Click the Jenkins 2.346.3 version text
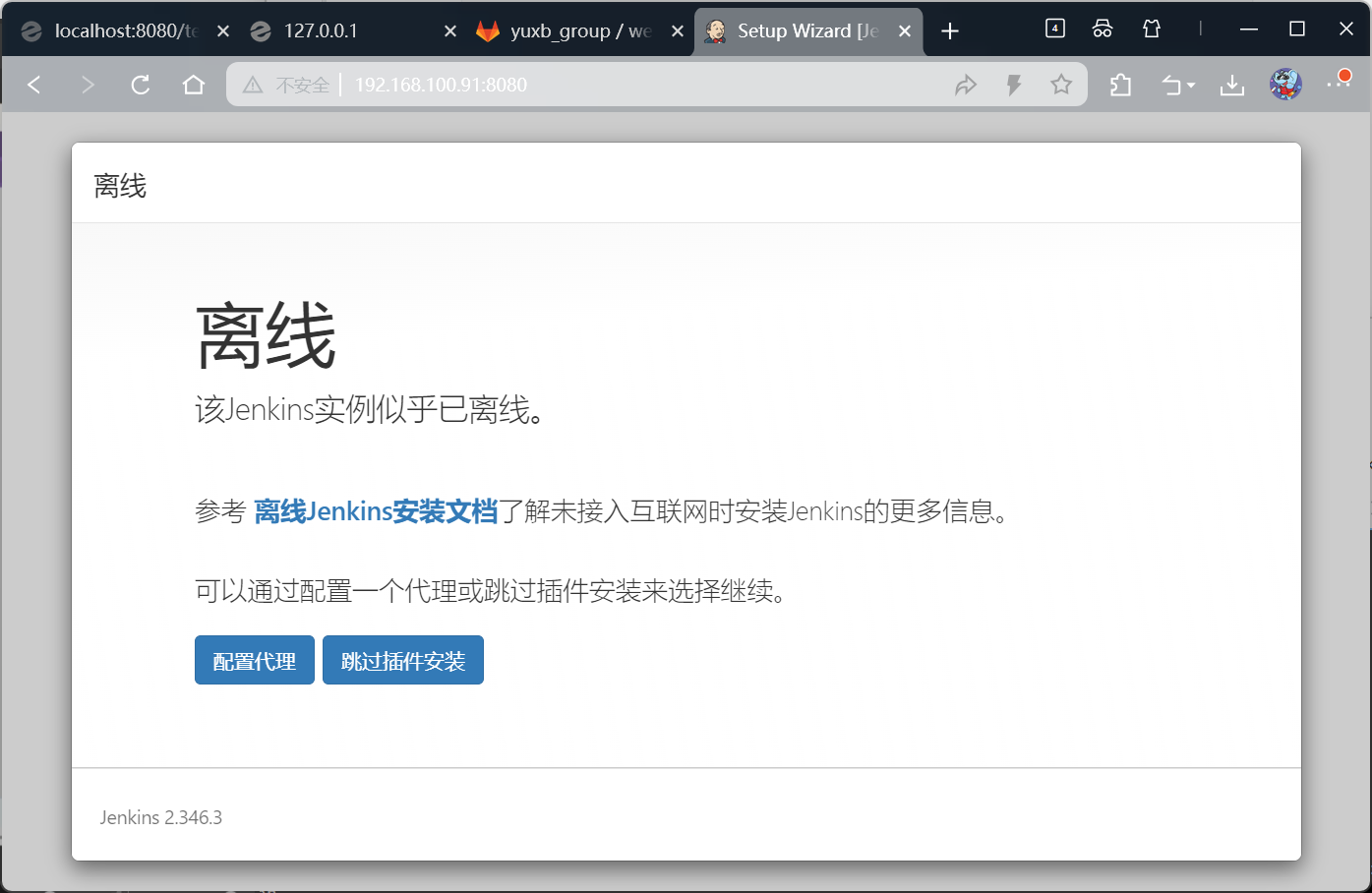The image size is (1372, 893). [161, 817]
